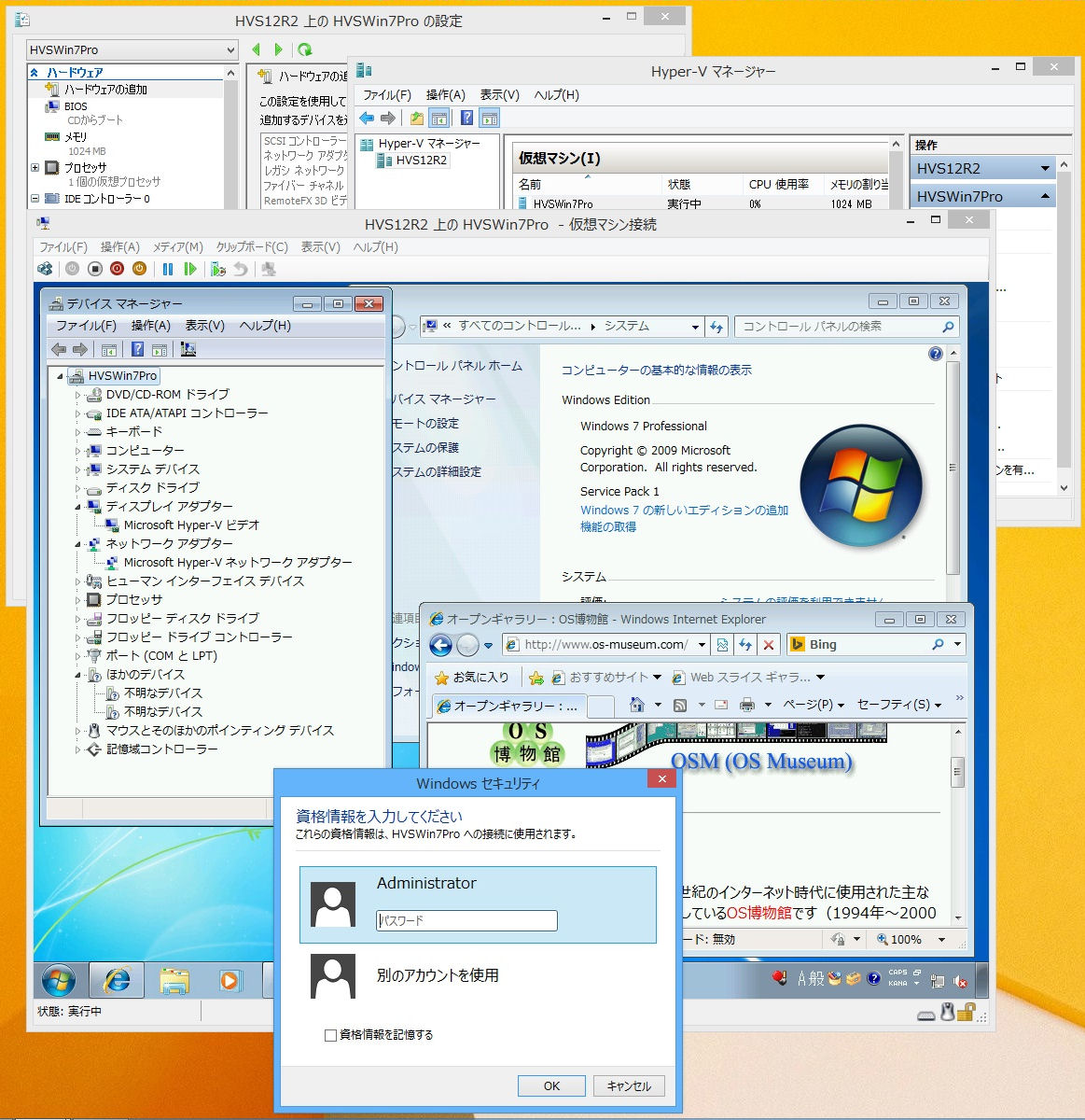Expand the DVD/CD-ROM ドライブ node

point(78,395)
